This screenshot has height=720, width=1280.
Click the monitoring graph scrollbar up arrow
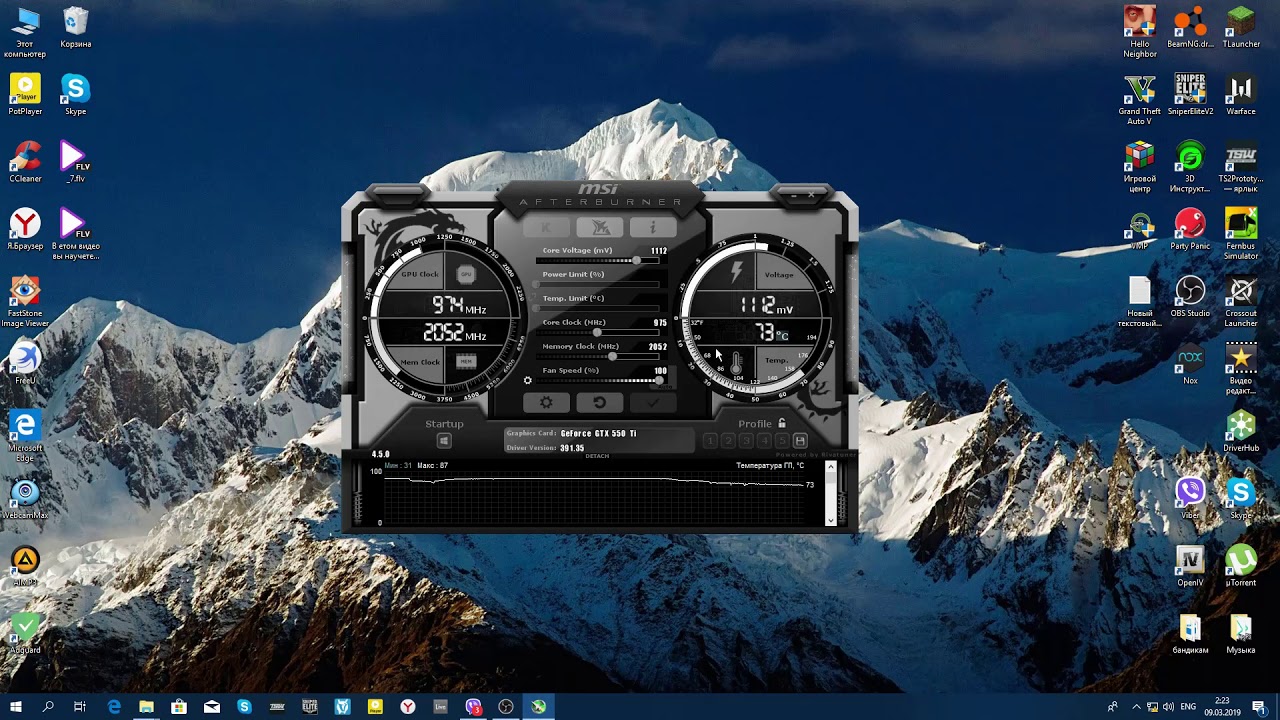pyautogui.click(x=830, y=468)
